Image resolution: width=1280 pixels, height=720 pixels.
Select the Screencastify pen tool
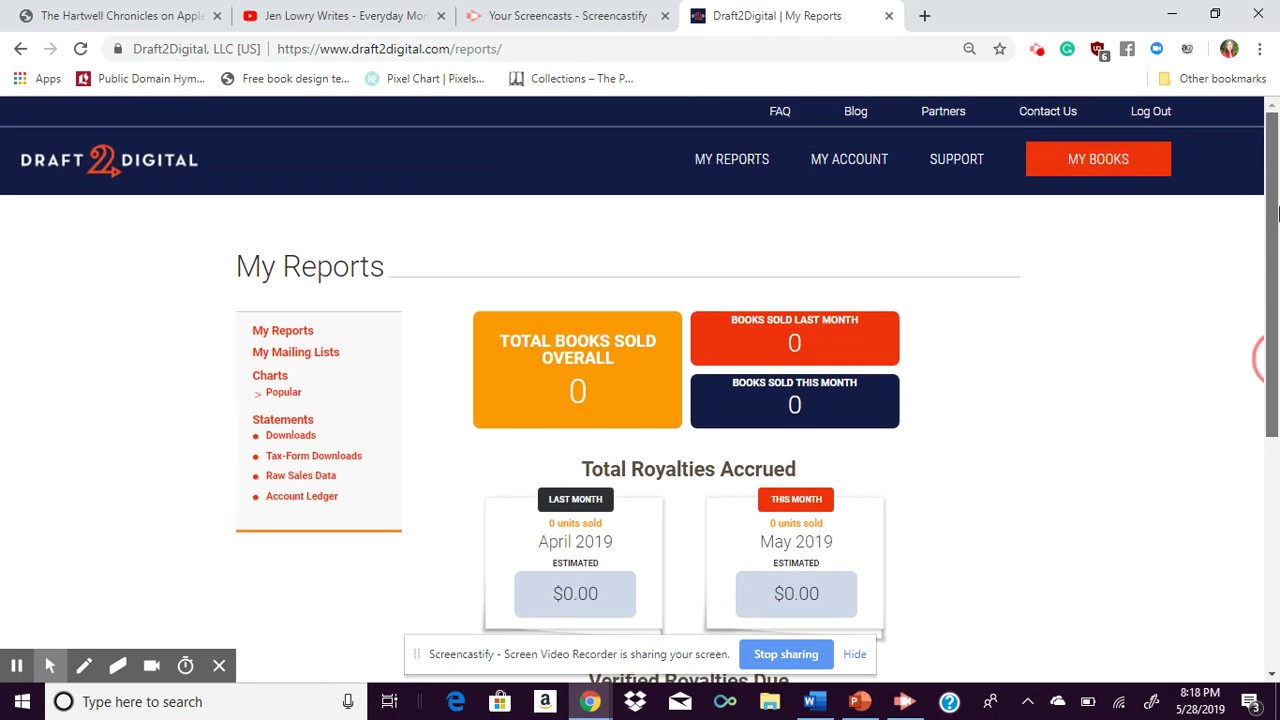[84, 666]
